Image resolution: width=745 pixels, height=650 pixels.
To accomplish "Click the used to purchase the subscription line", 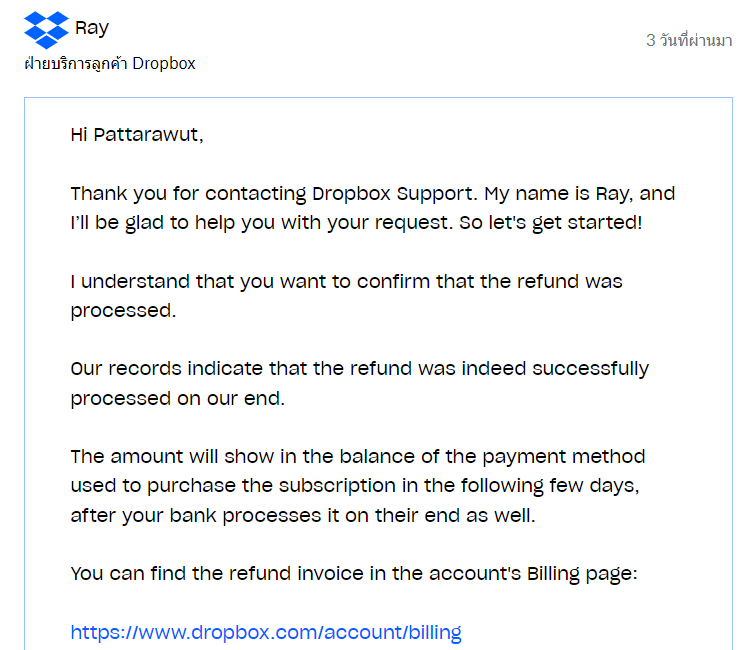I will [355, 486].
